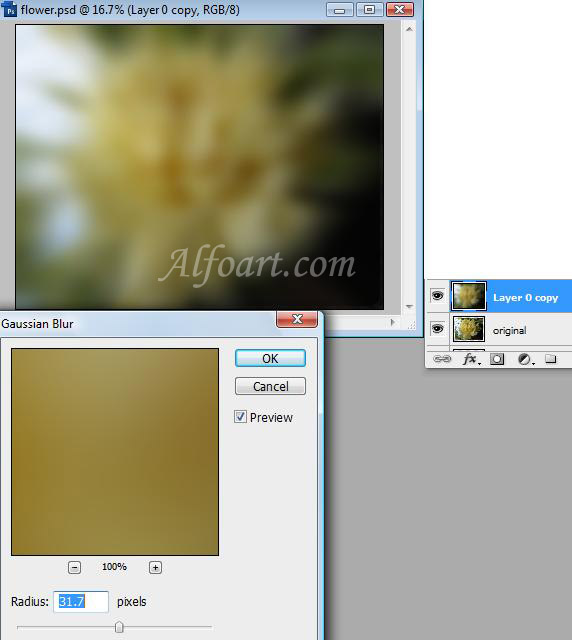Create a new group folder icon

[x=551, y=359]
